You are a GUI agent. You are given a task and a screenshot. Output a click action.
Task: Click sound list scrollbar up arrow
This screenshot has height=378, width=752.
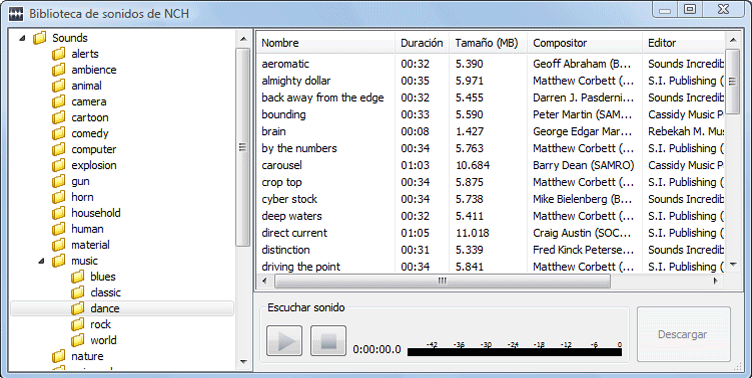732,40
